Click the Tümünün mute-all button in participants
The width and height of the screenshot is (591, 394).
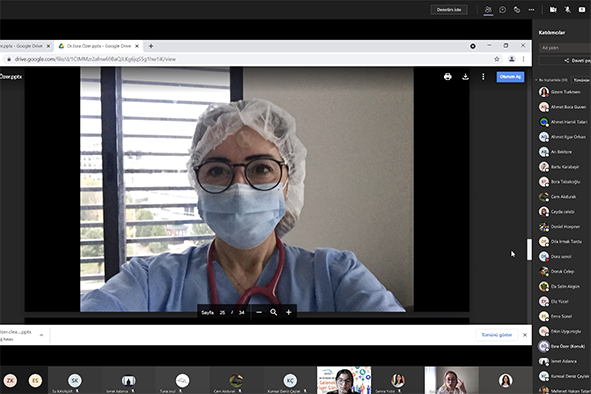[581, 80]
